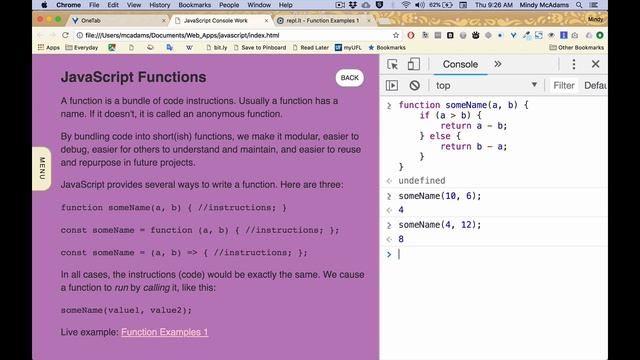Viewport: 640px width, 360px height.
Task: Open the top execution context dropdown
Action: tap(486, 85)
